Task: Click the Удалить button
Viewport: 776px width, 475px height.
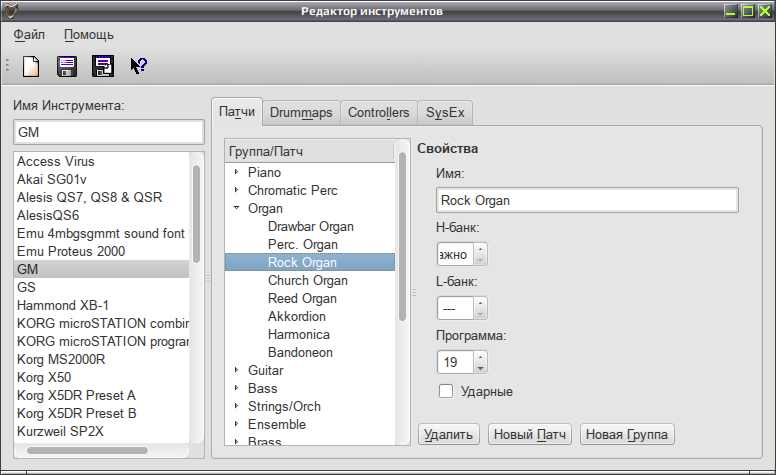Action: pos(448,434)
